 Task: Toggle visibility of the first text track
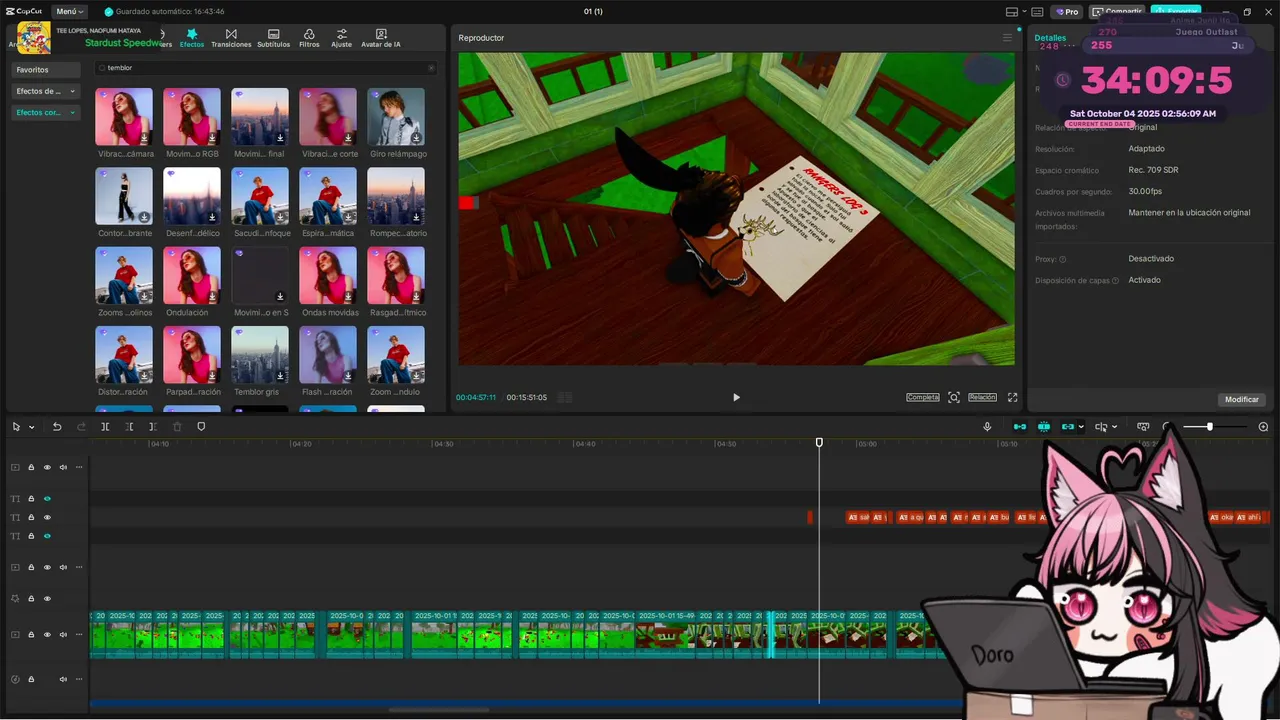[47, 498]
